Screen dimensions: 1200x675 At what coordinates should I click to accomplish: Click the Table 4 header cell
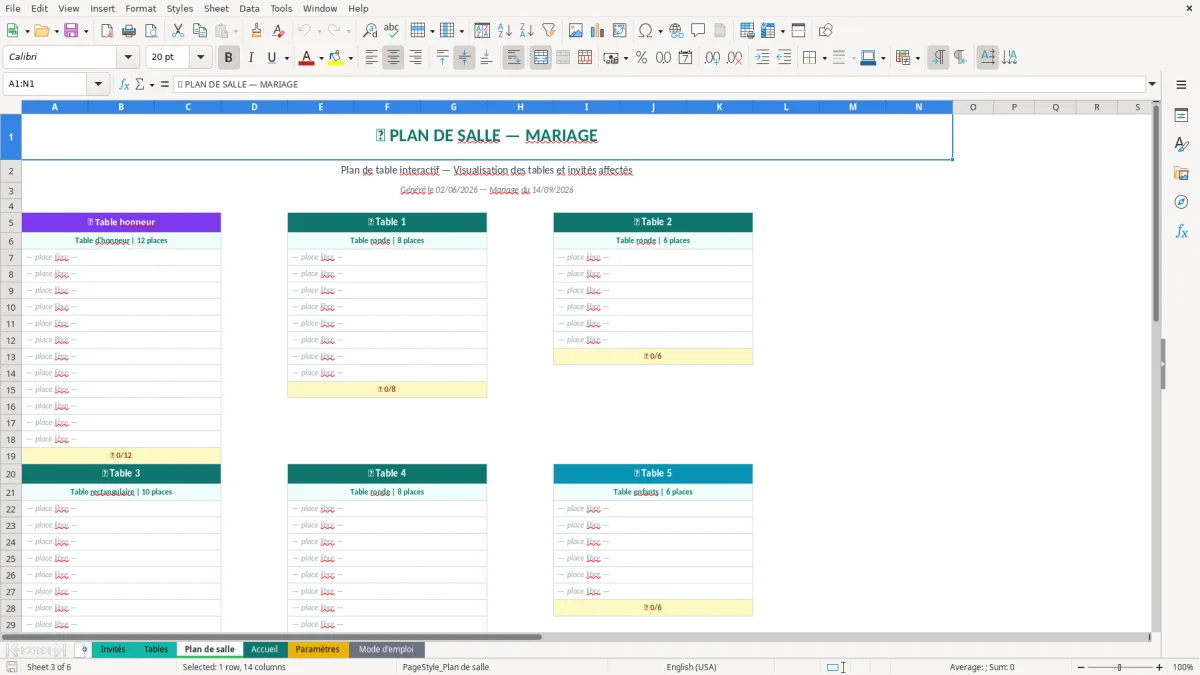tap(387, 473)
